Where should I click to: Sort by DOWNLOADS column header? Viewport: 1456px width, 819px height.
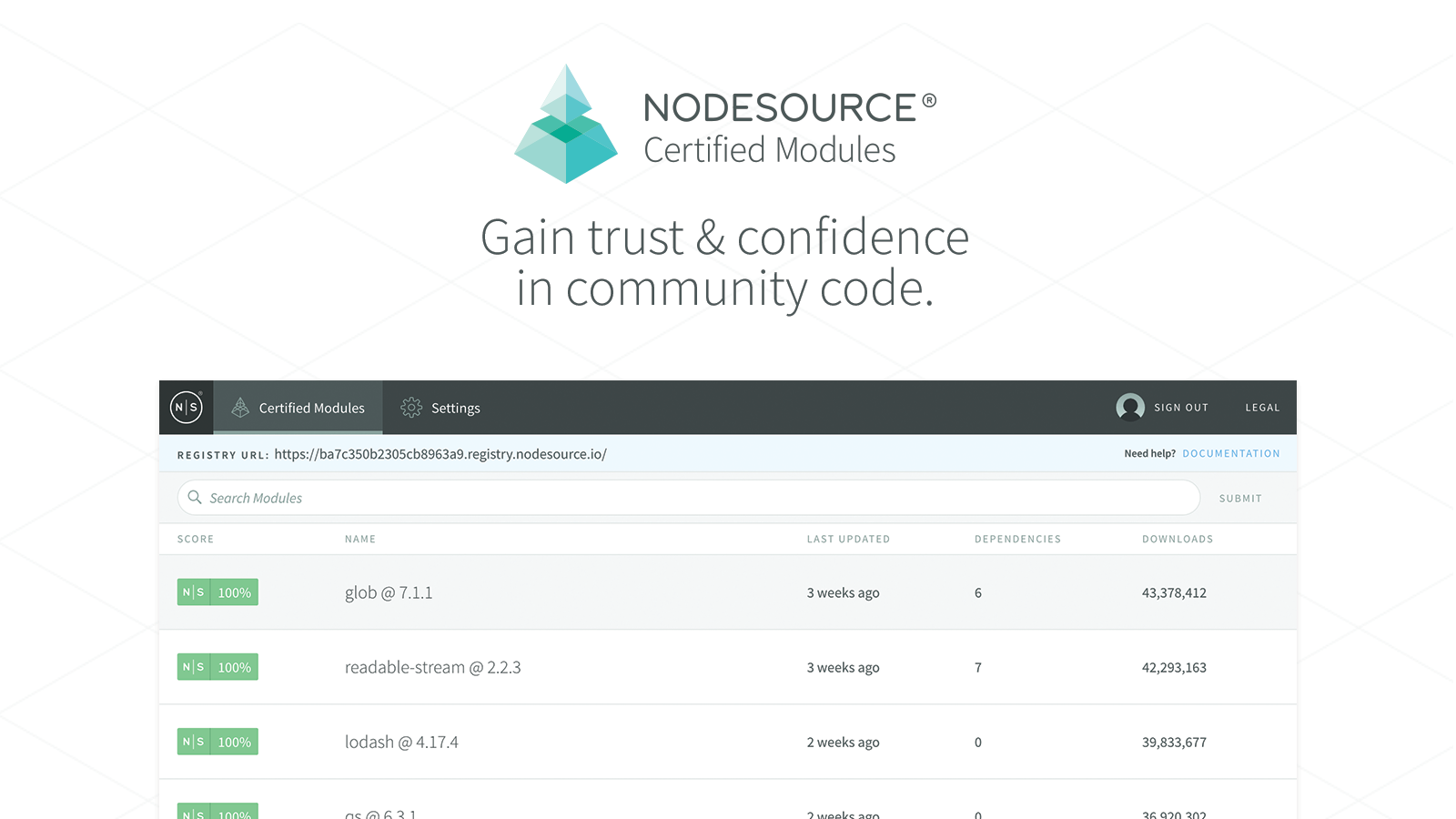(x=1178, y=539)
